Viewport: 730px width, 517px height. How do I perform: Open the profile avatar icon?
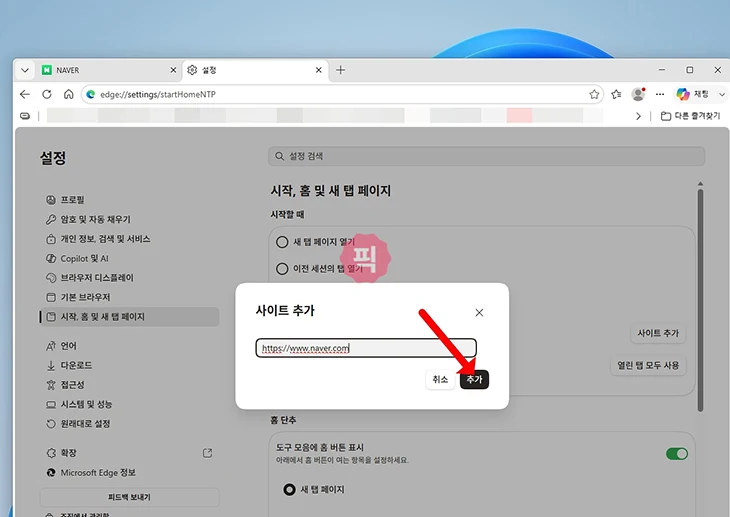tap(638, 95)
